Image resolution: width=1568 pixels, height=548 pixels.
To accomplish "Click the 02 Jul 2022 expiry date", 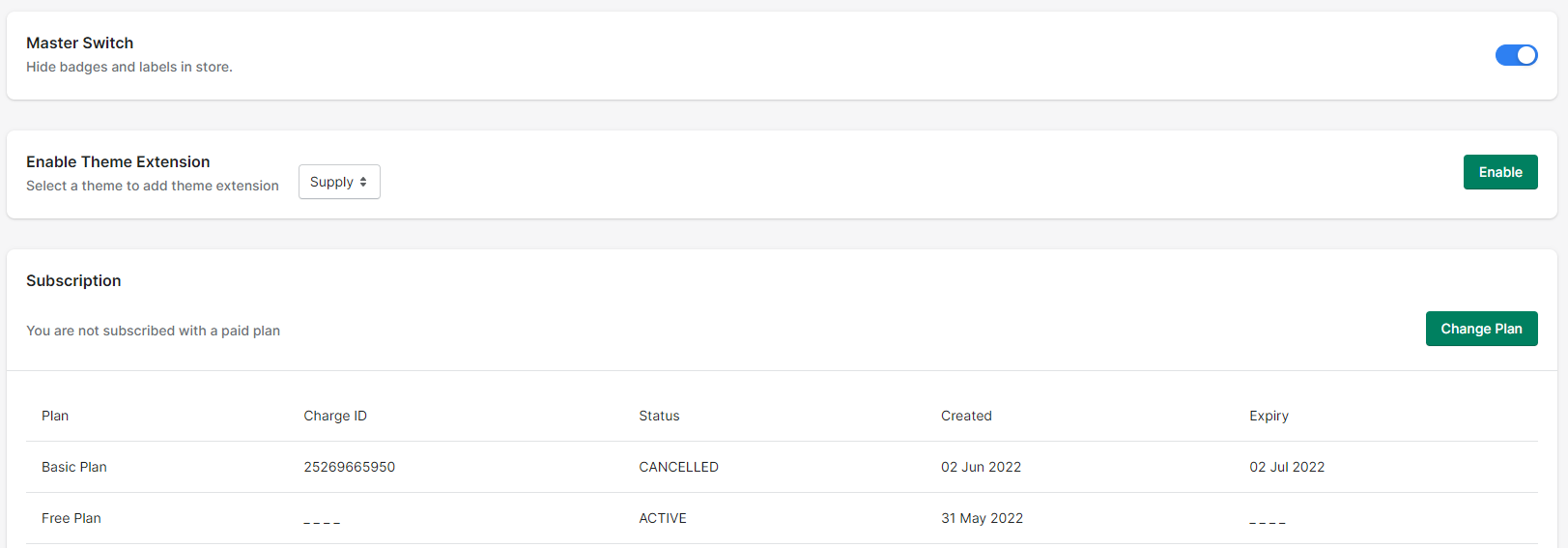I will point(1287,467).
